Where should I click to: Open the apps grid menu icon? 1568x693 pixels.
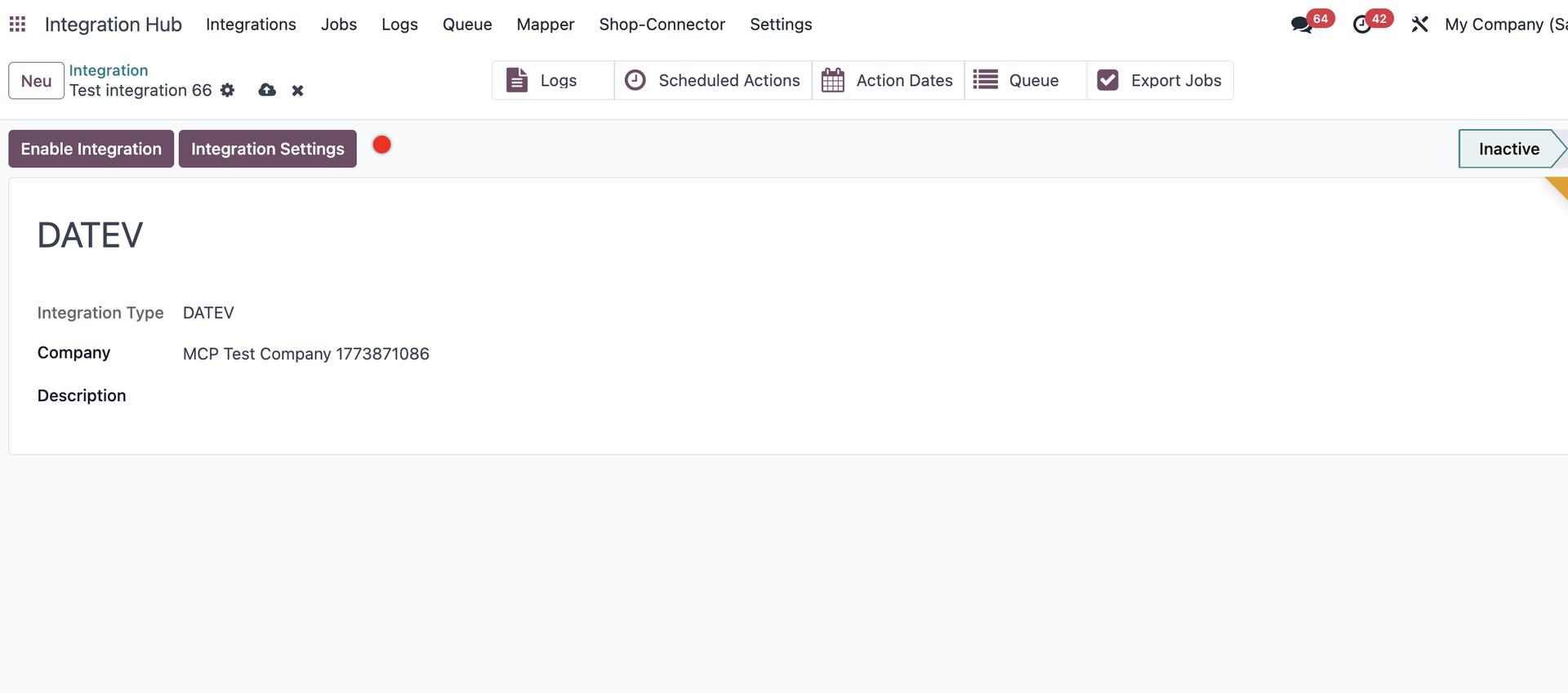pyautogui.click(x=17, y=25)
